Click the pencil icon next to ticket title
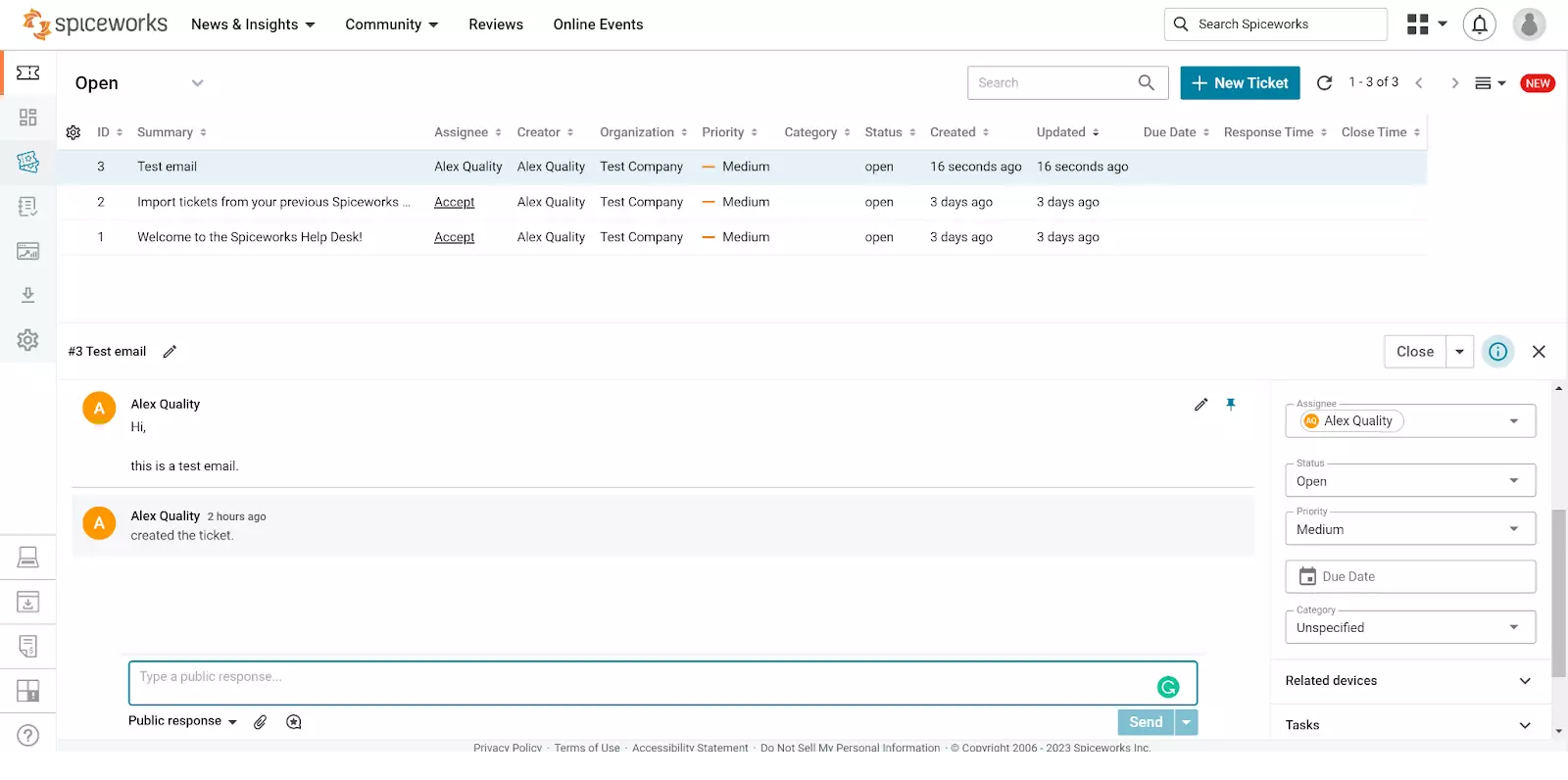 point(170,352)
